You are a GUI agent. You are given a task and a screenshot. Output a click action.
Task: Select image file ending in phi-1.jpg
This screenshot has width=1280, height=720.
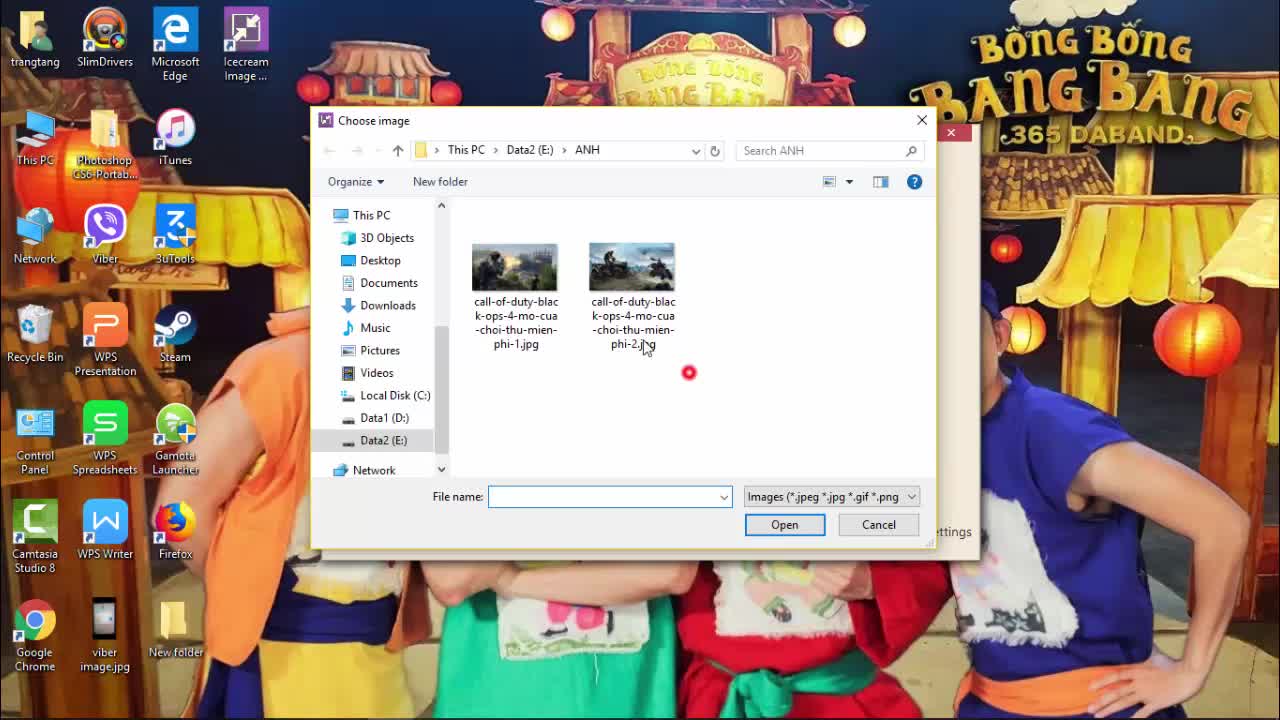click(516, 296)
